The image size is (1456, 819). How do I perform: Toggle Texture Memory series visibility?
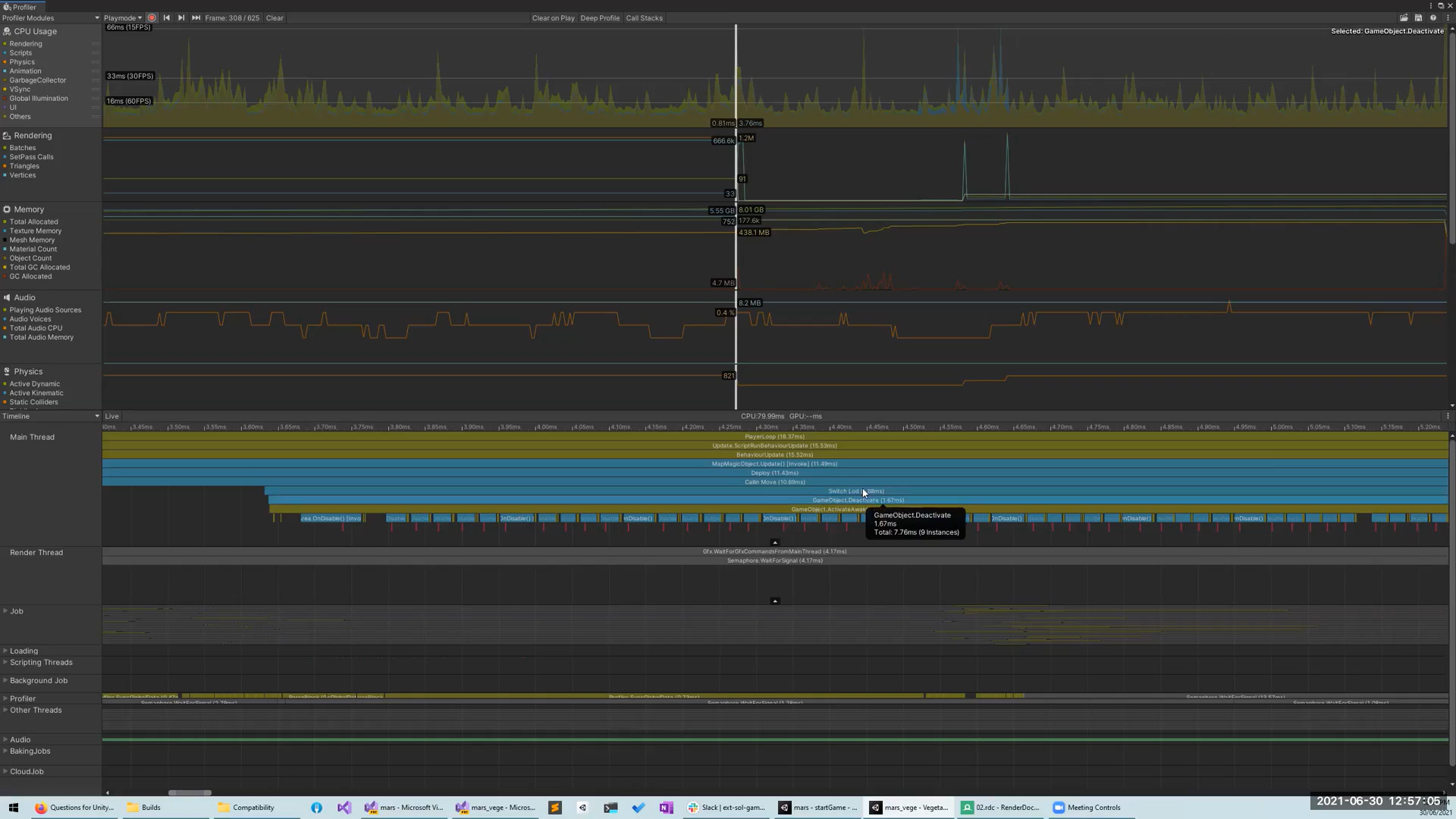(x=35, y=231)
